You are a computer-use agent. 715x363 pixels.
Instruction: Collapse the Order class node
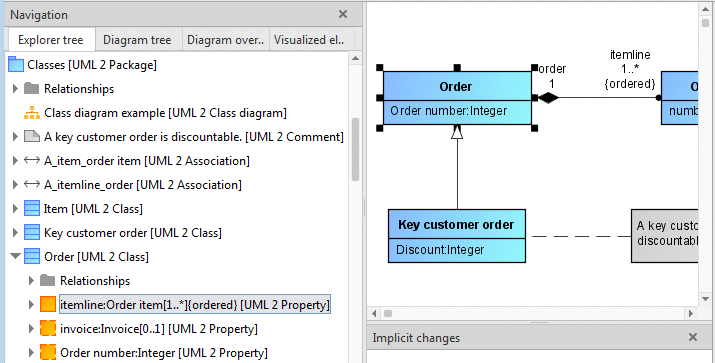coord(16,256)
